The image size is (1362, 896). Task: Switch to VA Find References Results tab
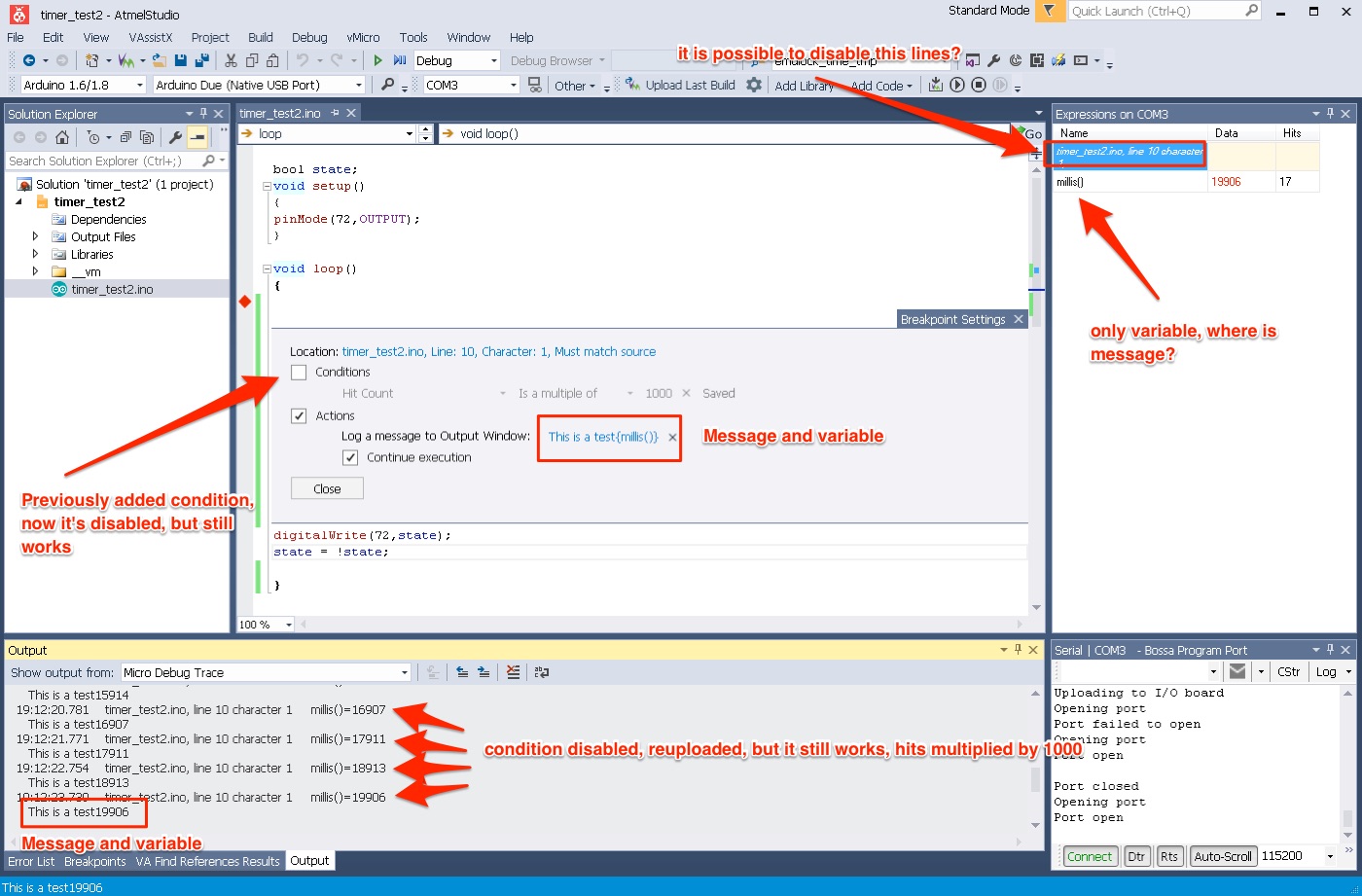pos(208,861)
